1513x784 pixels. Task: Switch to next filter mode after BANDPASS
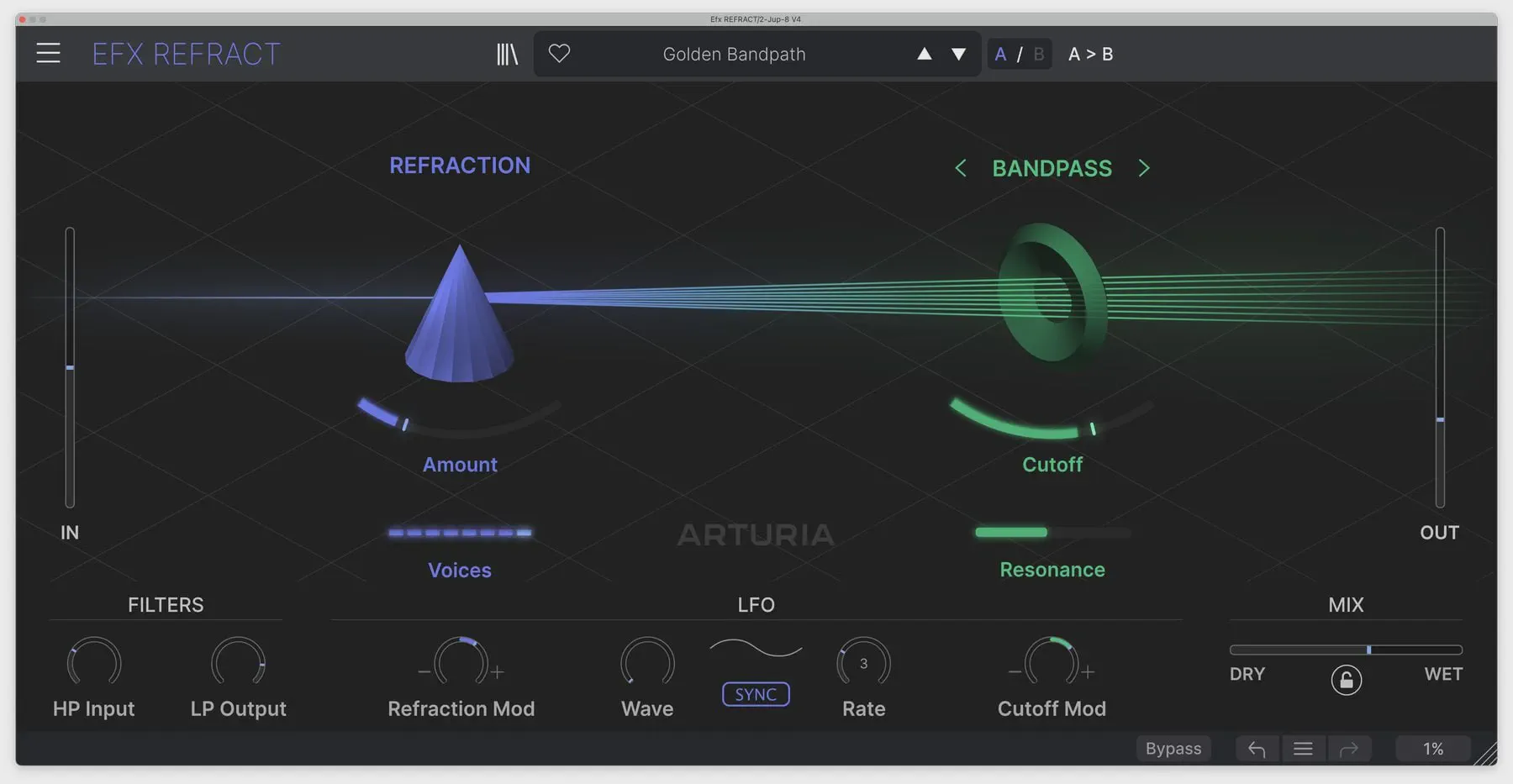pos(1144,168)
